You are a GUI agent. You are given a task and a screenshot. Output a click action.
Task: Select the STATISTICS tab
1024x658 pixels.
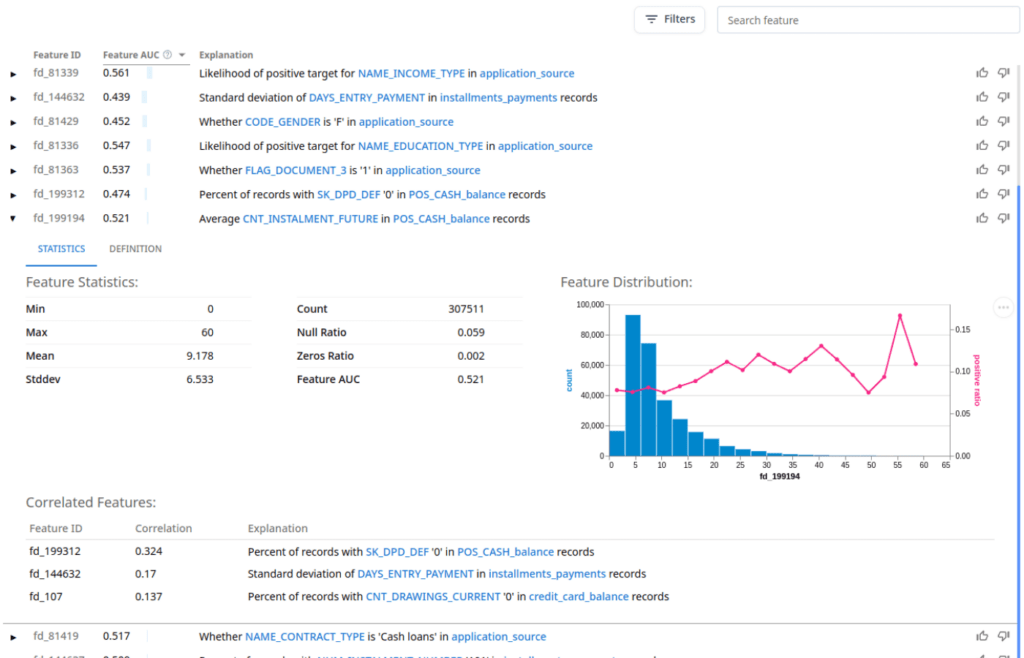click(x=61, y=248)
